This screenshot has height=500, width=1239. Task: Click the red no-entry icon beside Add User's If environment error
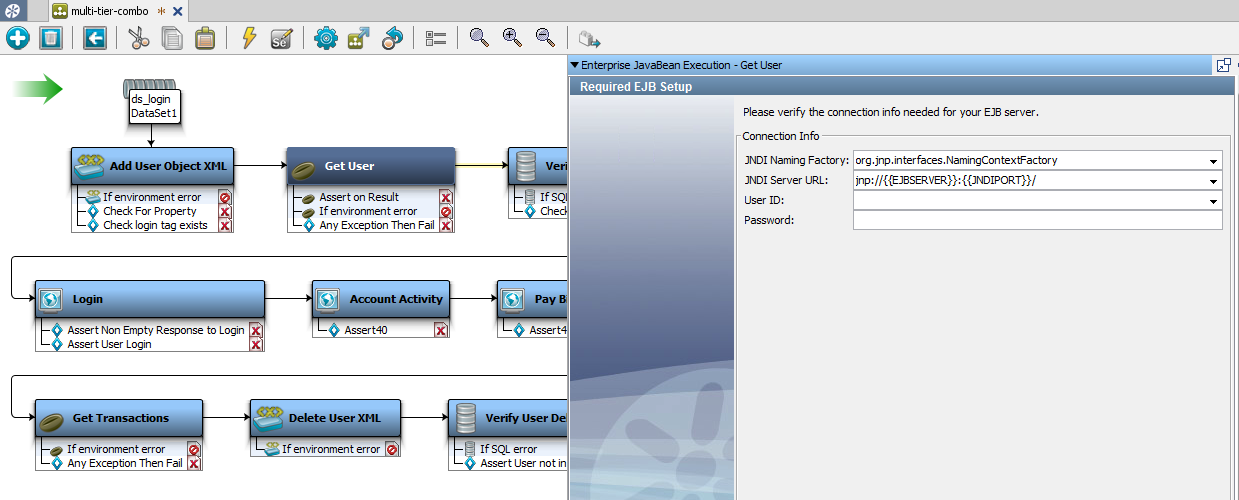(225, 197)
